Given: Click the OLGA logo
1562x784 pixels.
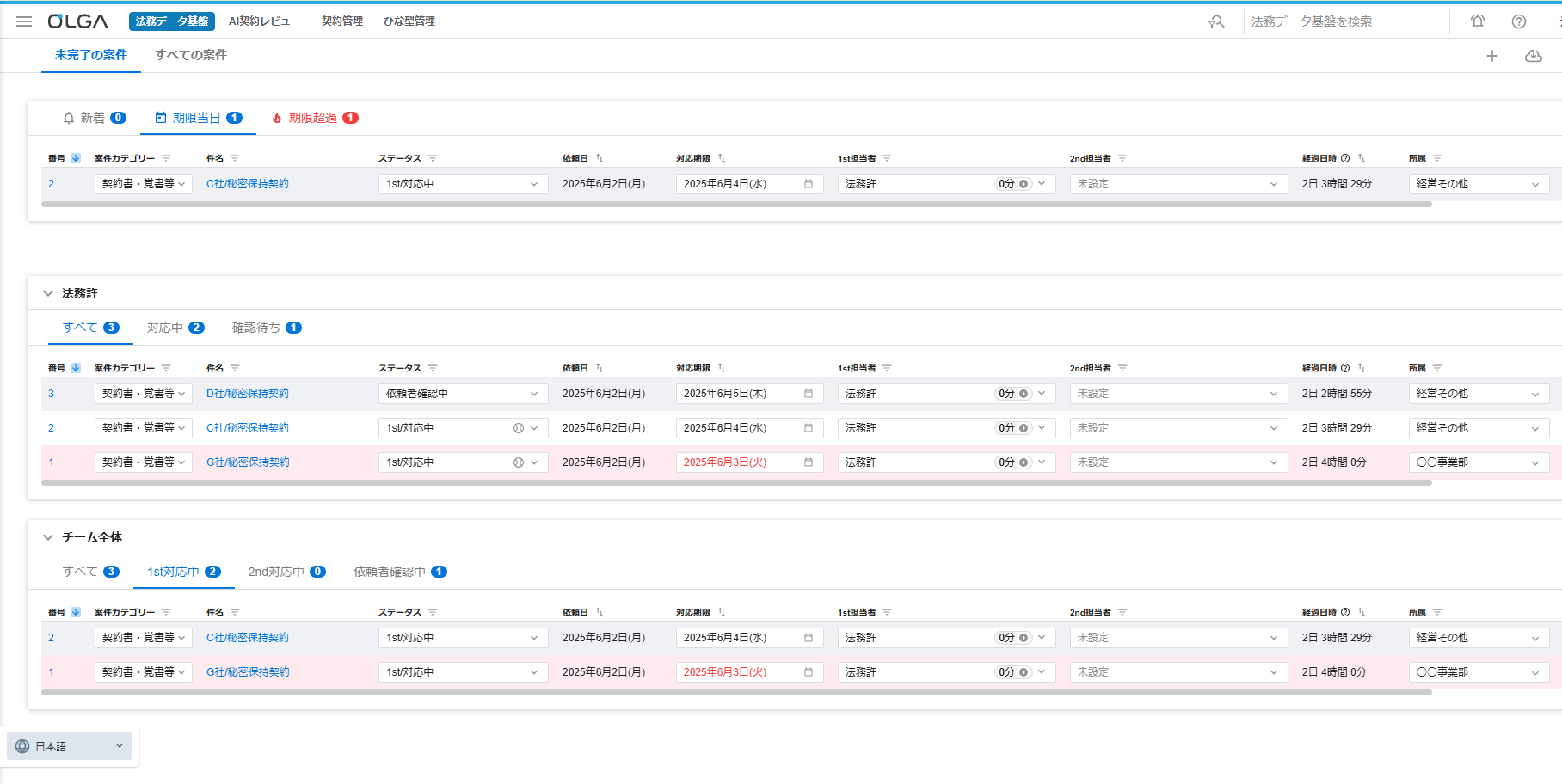Looking at the screenshot, I should 78,21.
